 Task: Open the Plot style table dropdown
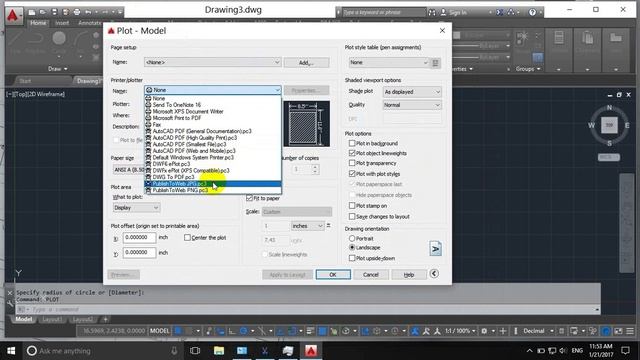tap(389, 62)
